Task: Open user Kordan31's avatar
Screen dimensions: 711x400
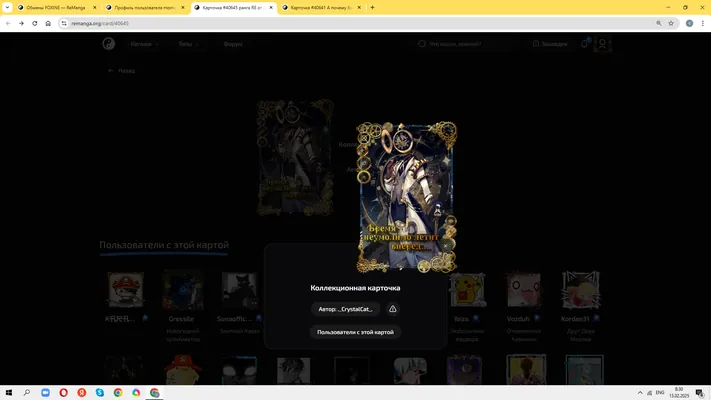Action: 581,290
